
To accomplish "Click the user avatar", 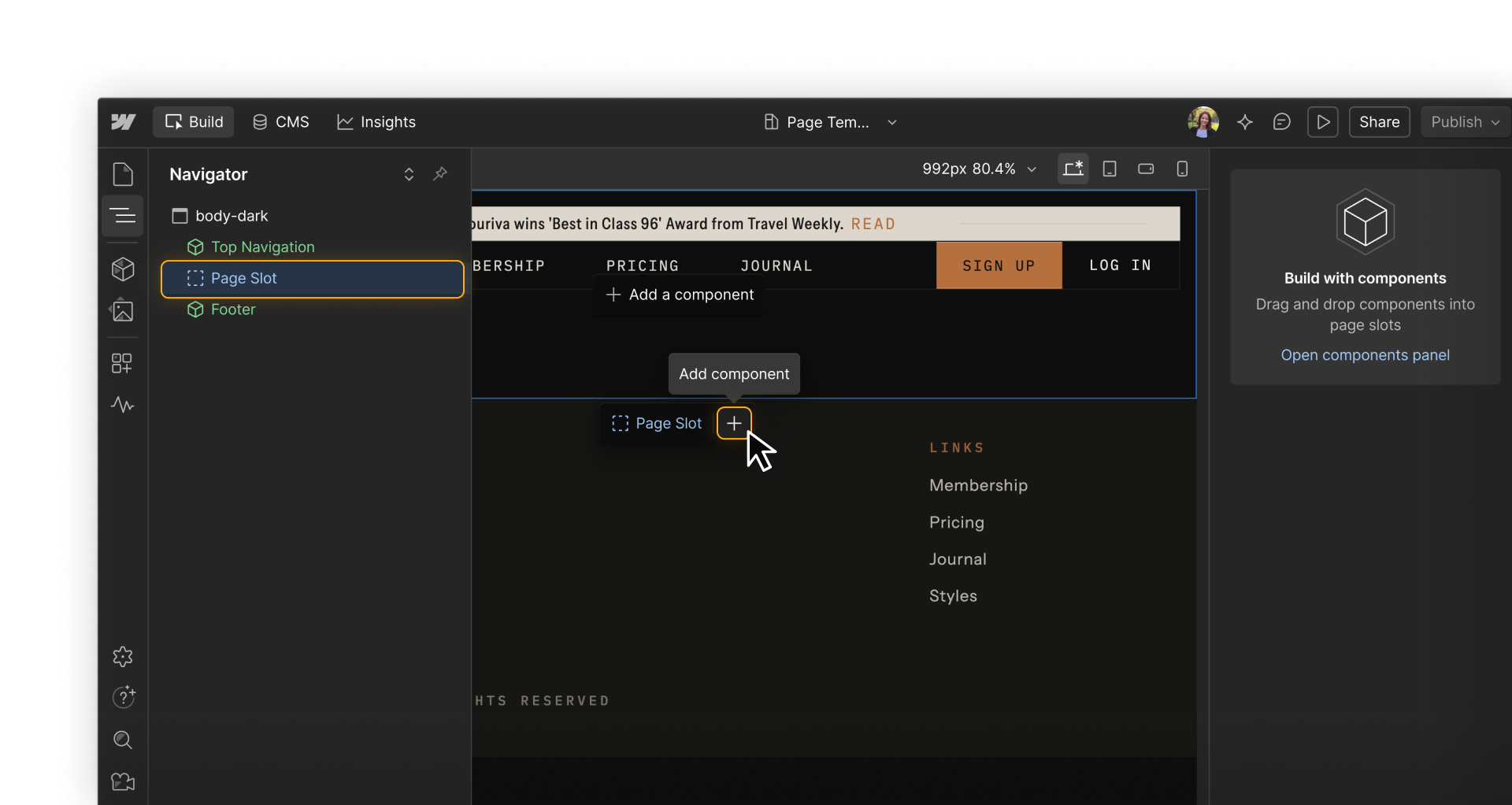I will [x=1203, y=122].
